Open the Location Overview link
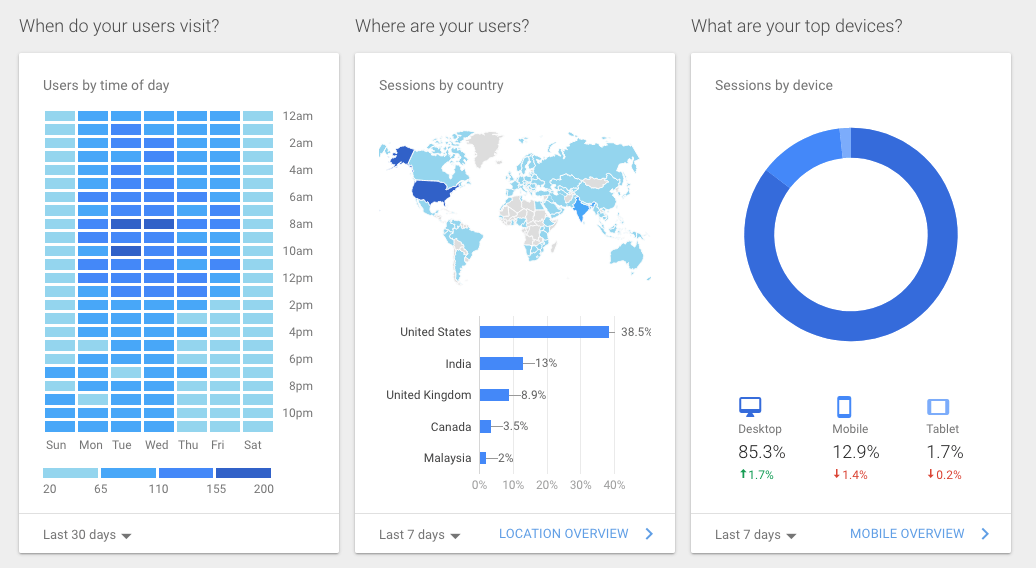1036x568 pixels. point(564,534)
